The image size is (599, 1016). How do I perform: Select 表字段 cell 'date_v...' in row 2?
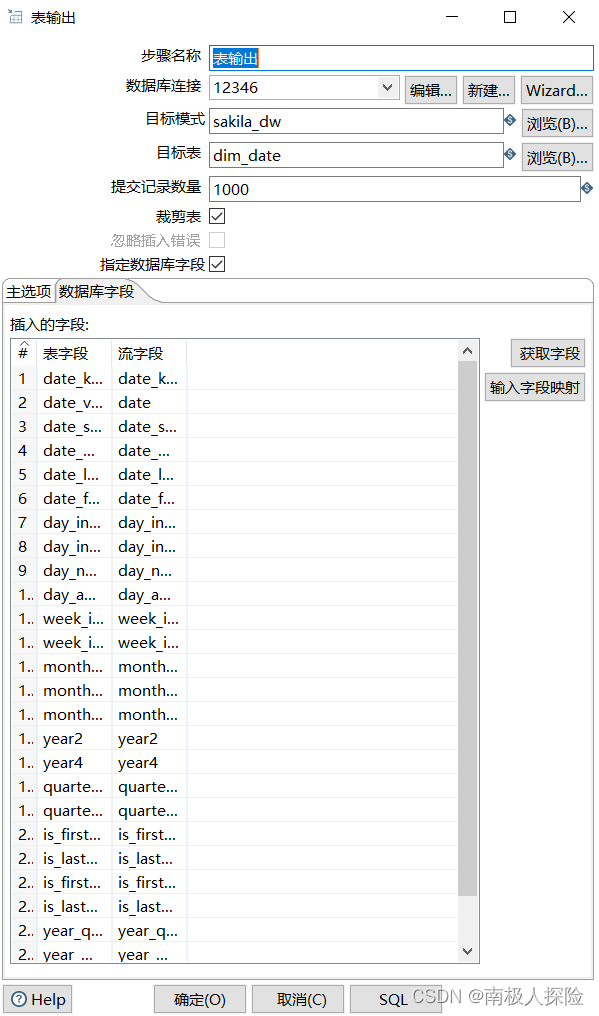pyautogui.click(x=75, y=402)
